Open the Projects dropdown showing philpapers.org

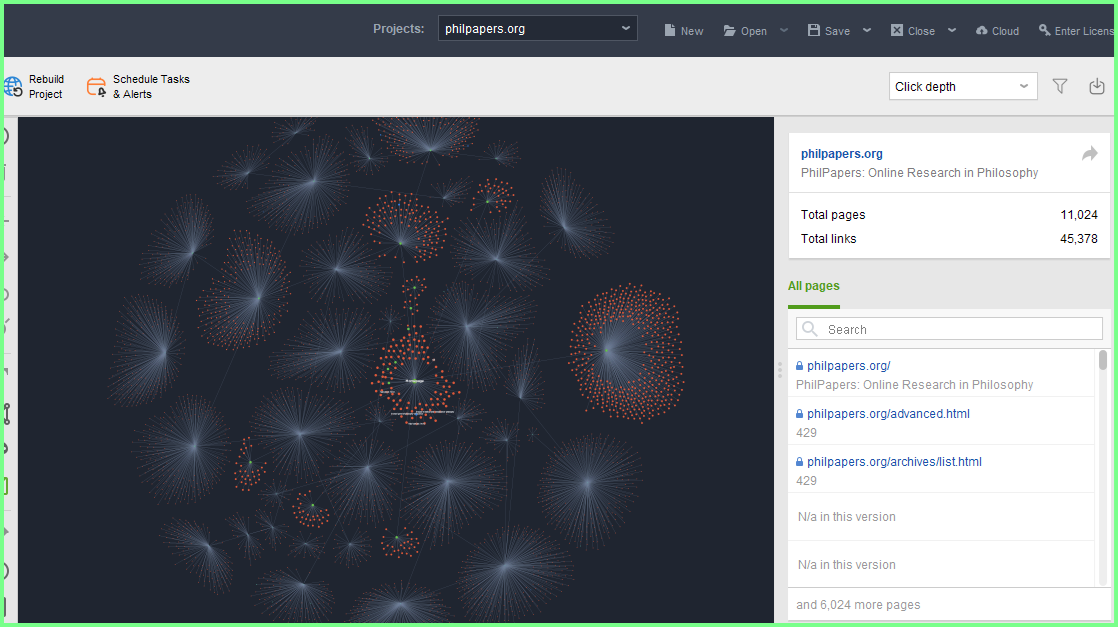click(538, 29)
